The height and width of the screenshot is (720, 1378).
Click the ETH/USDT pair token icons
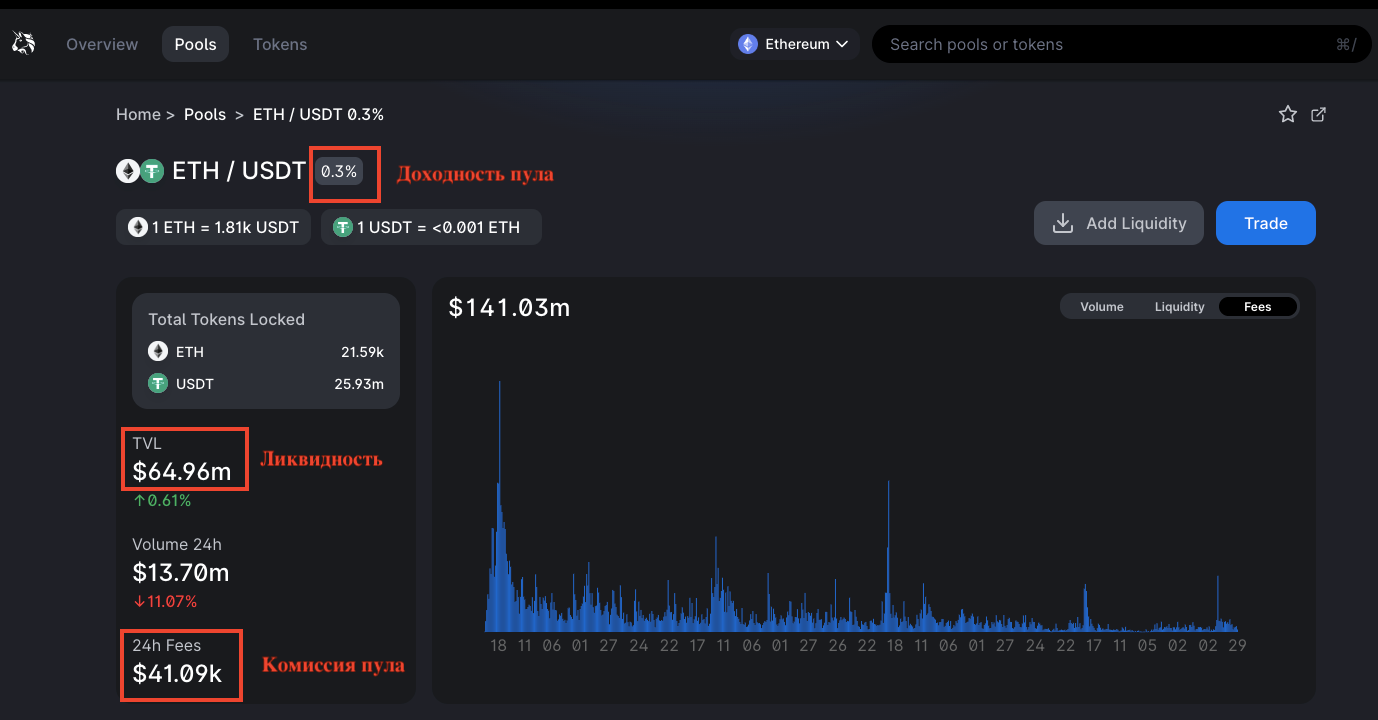click(139, 171)
